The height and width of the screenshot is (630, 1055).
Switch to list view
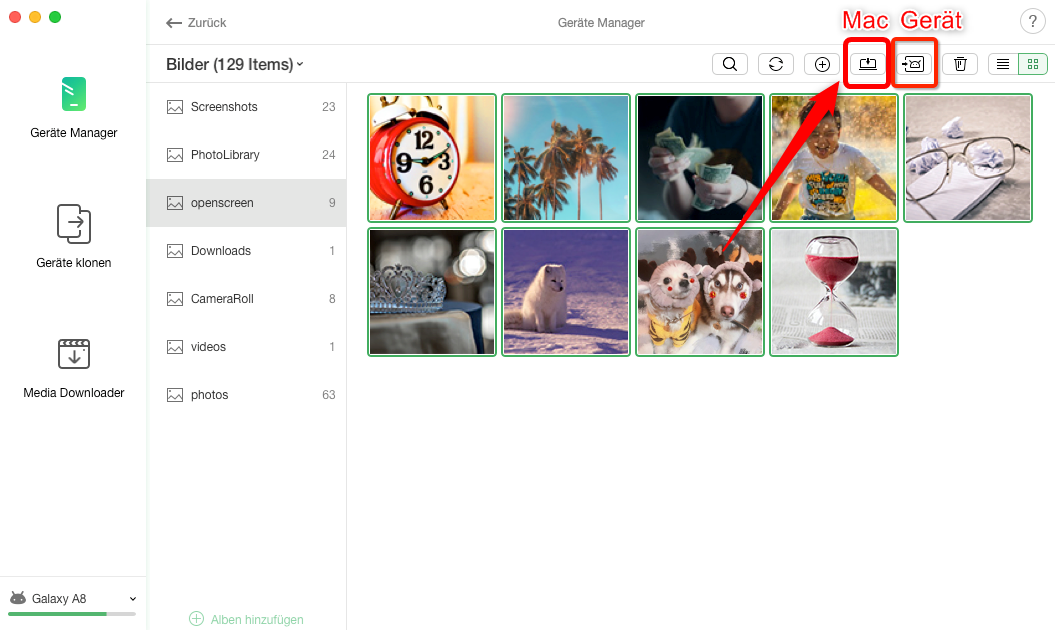(1003, 64)
